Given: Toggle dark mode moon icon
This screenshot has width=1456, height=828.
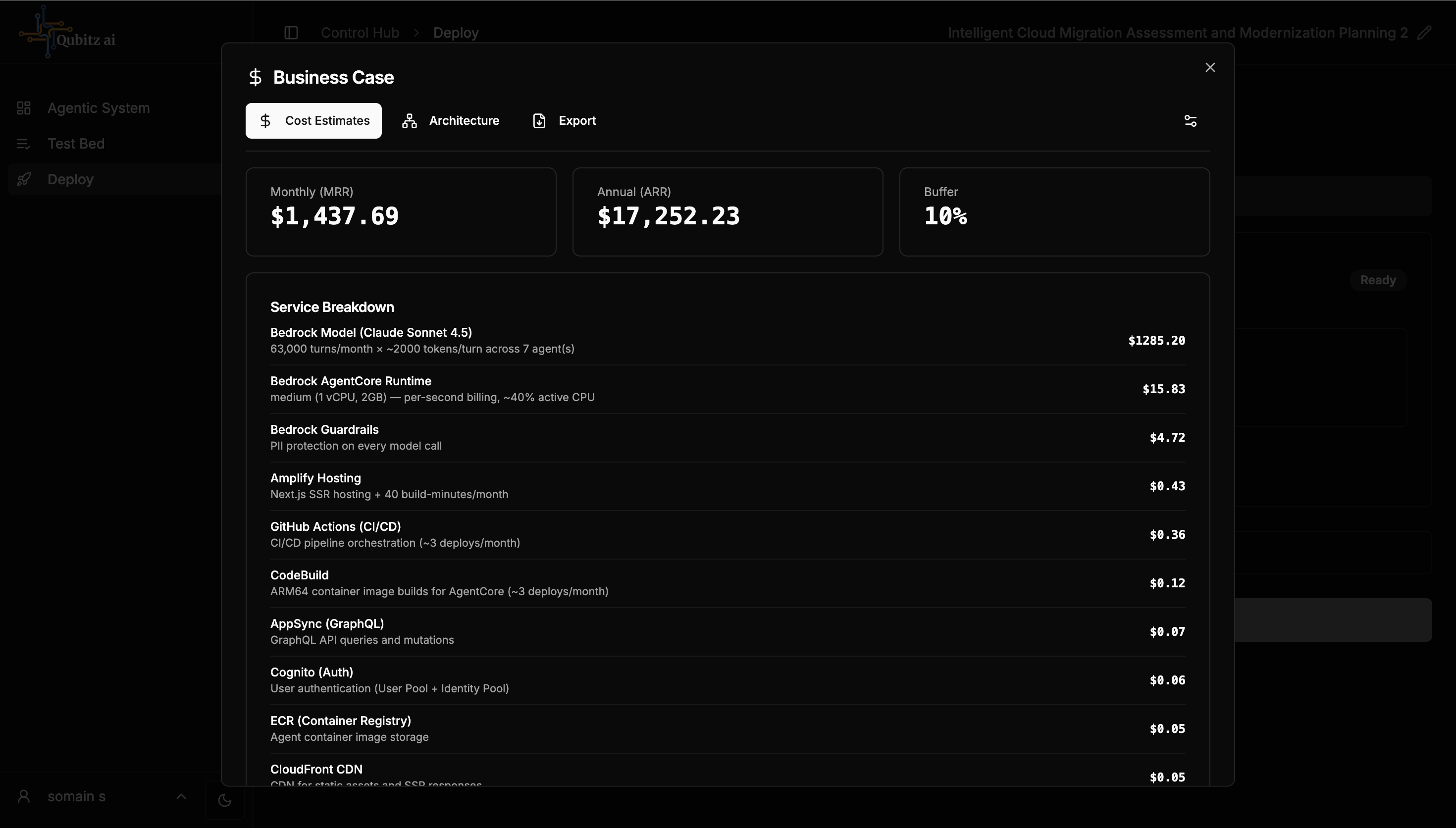Looking at the screenshot, I should coord(224,800).
